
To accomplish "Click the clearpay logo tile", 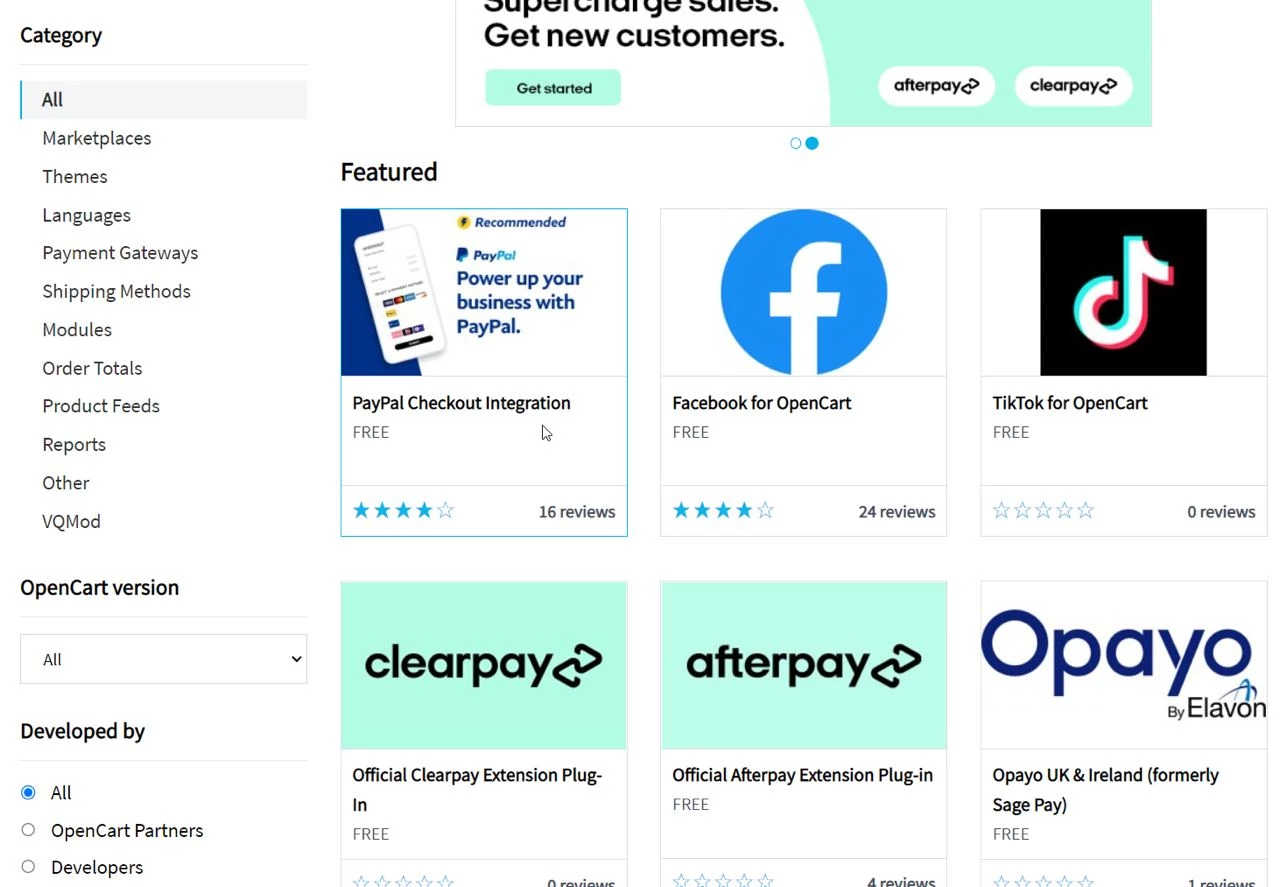I will coord(484,664).
